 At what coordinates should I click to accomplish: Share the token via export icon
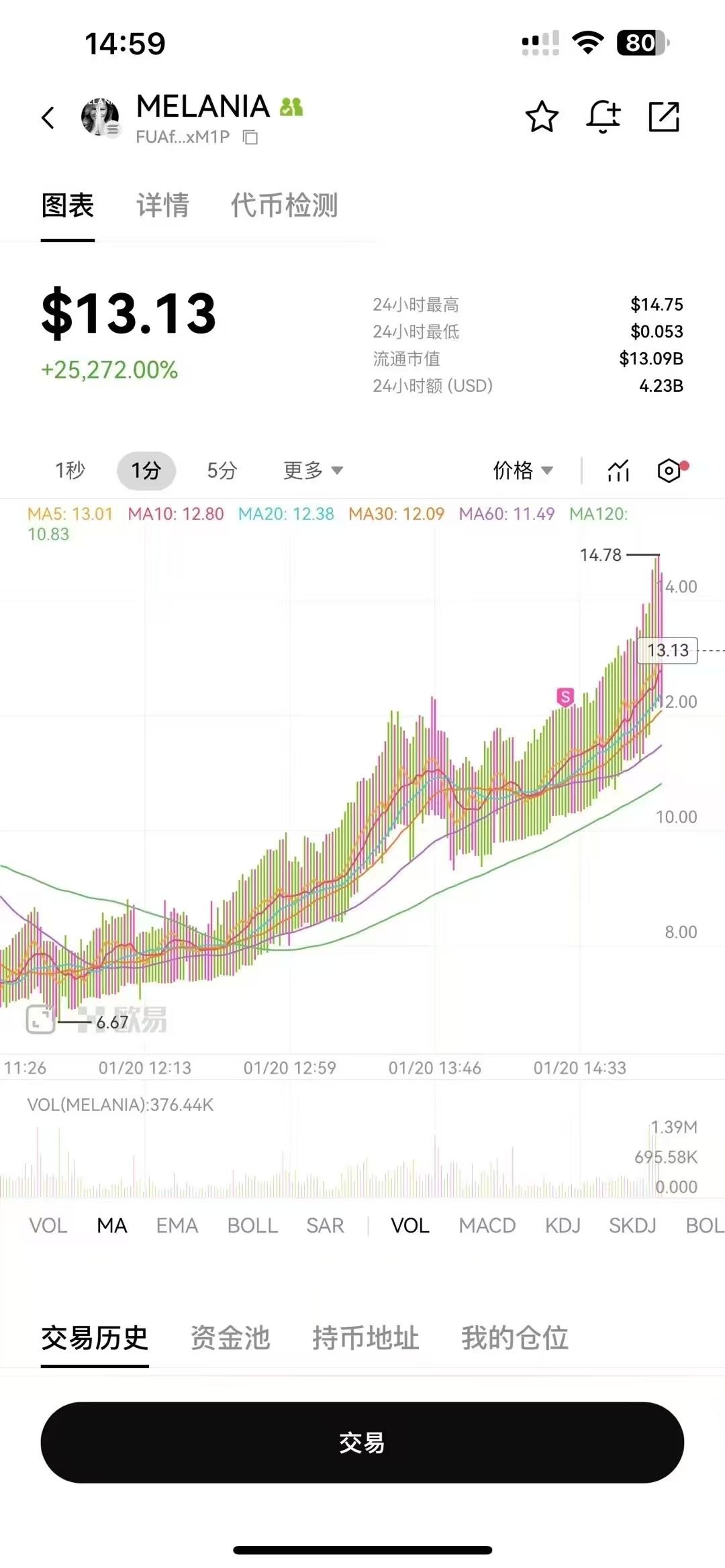click(664, 117)
